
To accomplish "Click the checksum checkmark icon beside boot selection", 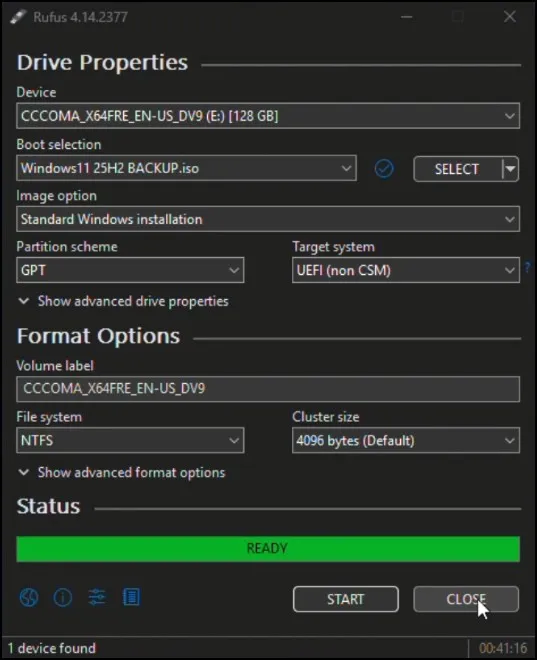I will (x=384, y=169).
